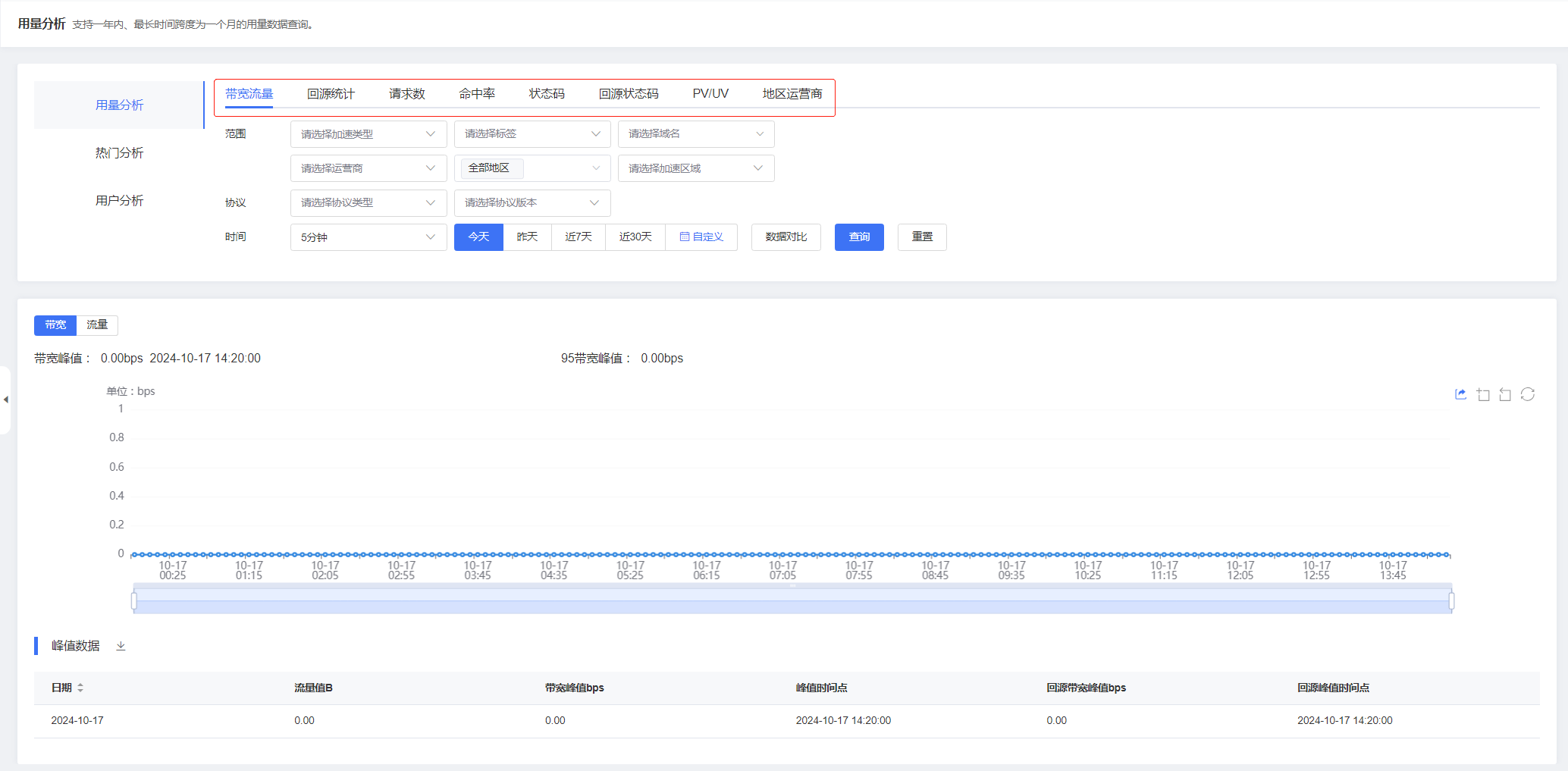Switch to the 地区运营商 tab
Screen dimensions: 1568x771
(x=792, y=94)
